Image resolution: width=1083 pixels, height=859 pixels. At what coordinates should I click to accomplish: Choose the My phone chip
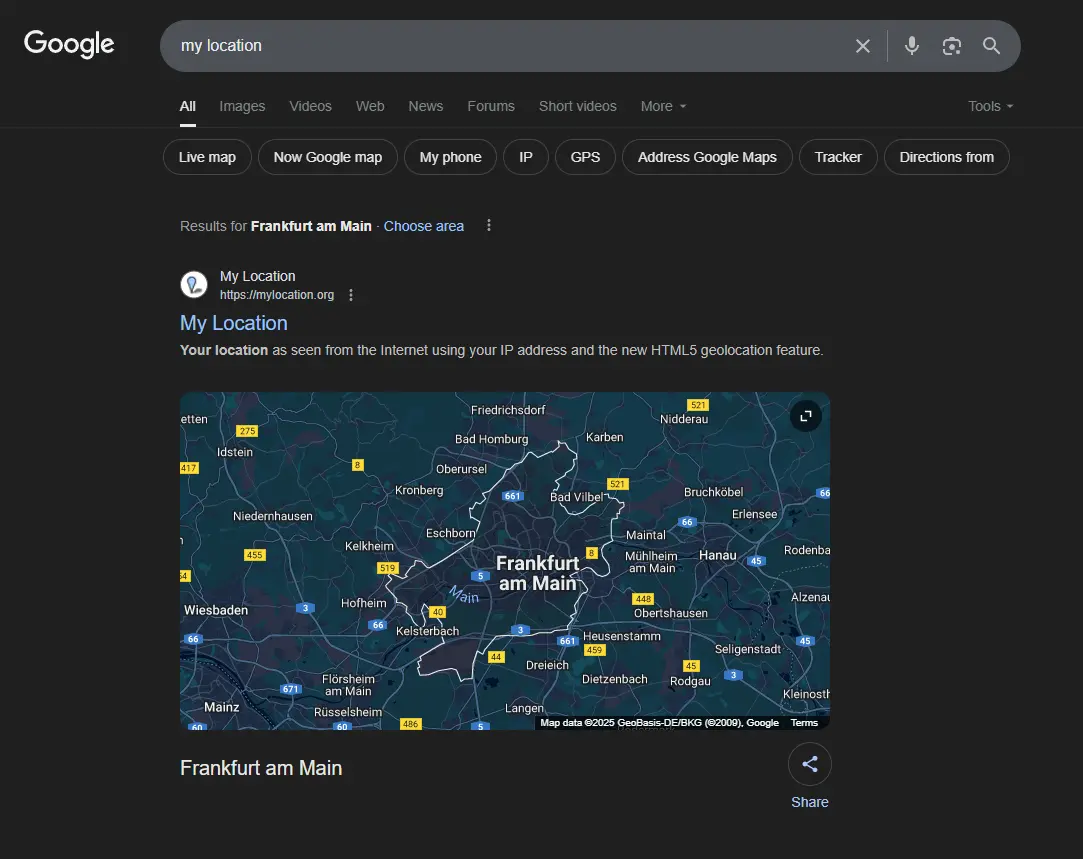(x=450, y=157)
